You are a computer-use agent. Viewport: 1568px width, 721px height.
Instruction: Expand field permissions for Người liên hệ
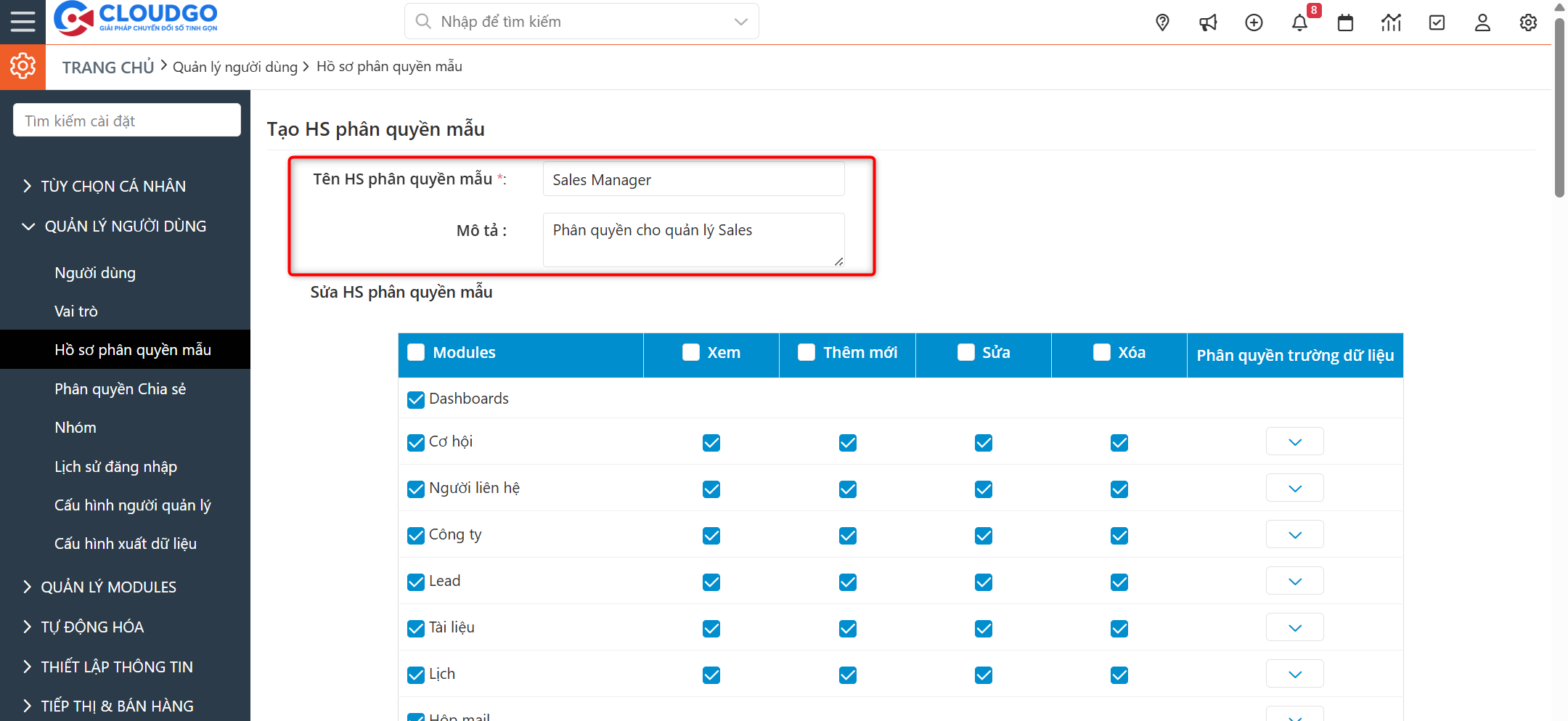pyautogui.click(x=1294, y=487)
